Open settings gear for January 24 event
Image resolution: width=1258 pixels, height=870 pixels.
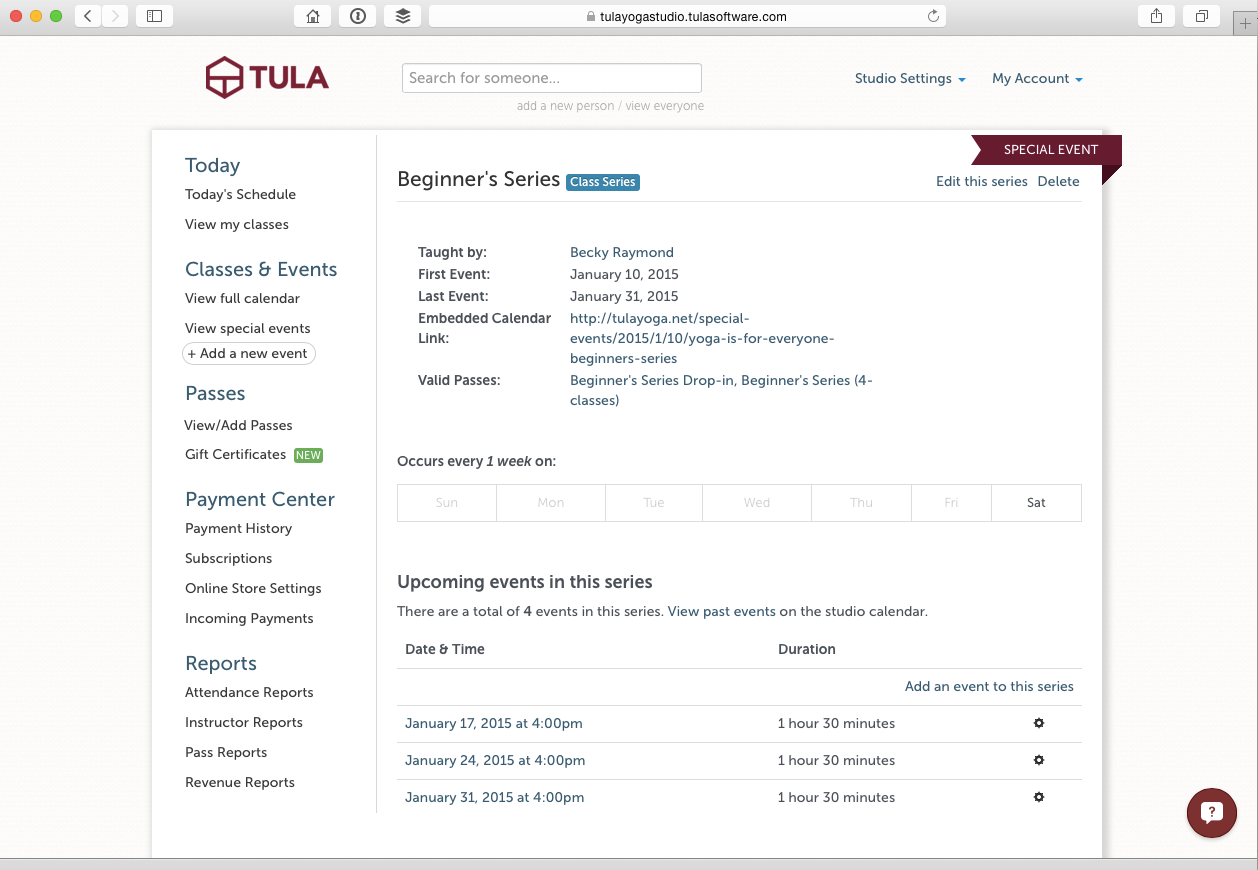coord(1039,760)
